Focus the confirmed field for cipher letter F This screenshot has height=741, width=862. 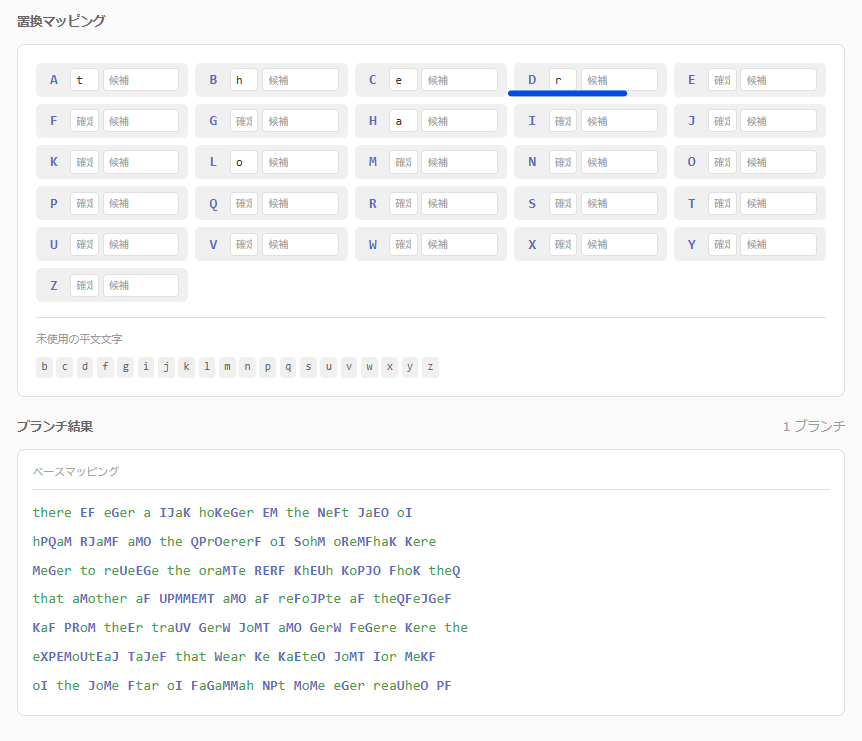click(x=84, y=121)
